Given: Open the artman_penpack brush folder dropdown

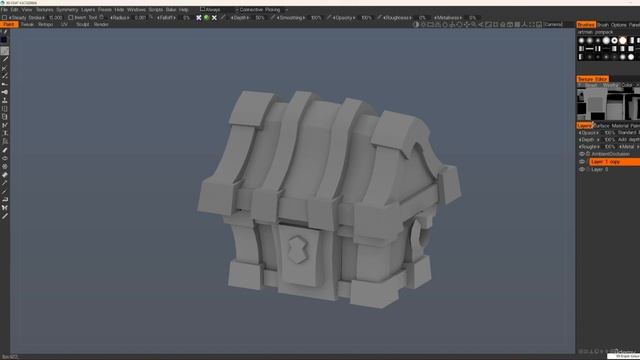Looking at the screenshot, I should coord(596,32).
